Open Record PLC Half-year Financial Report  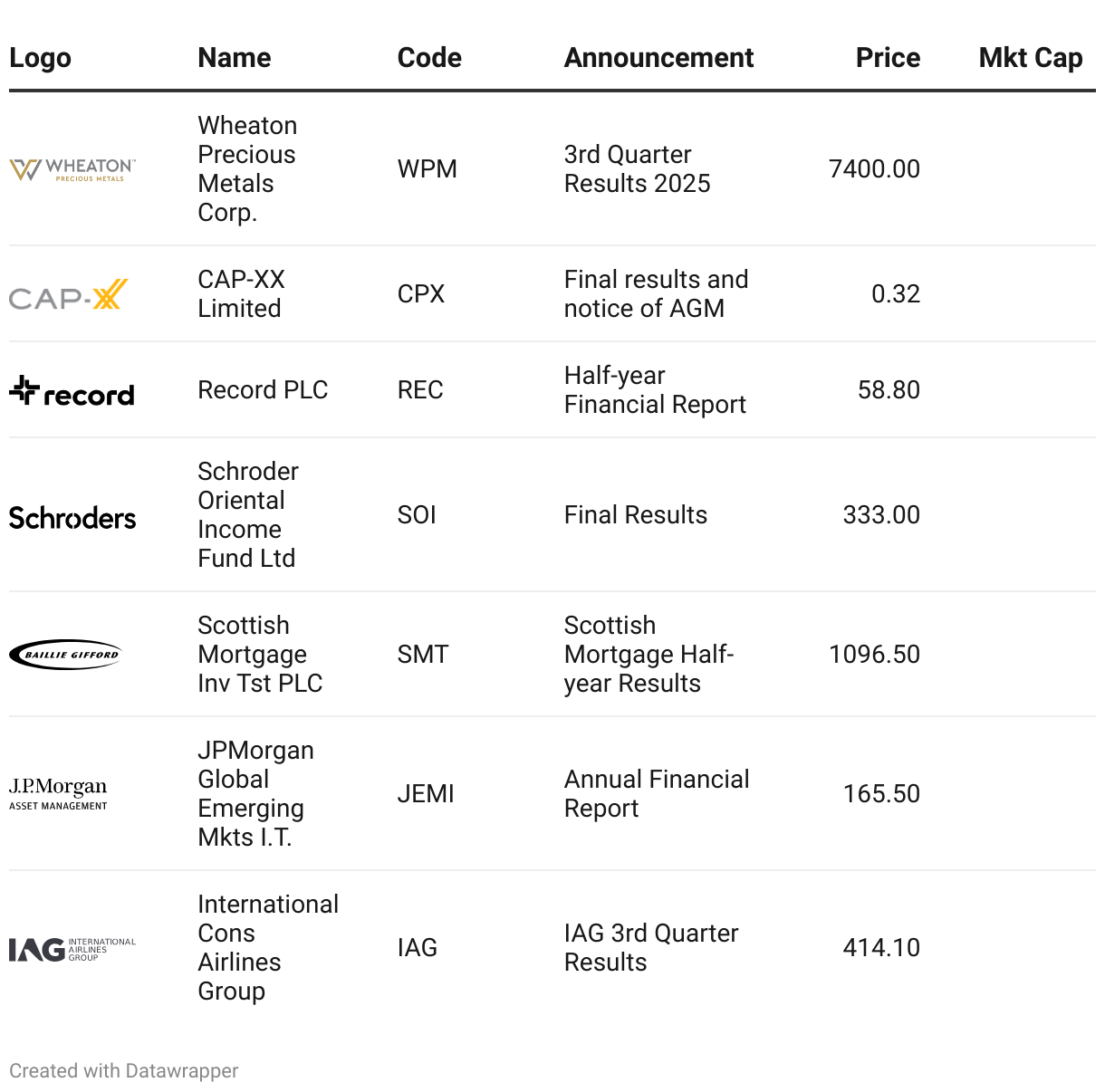(x=655, y=390)
